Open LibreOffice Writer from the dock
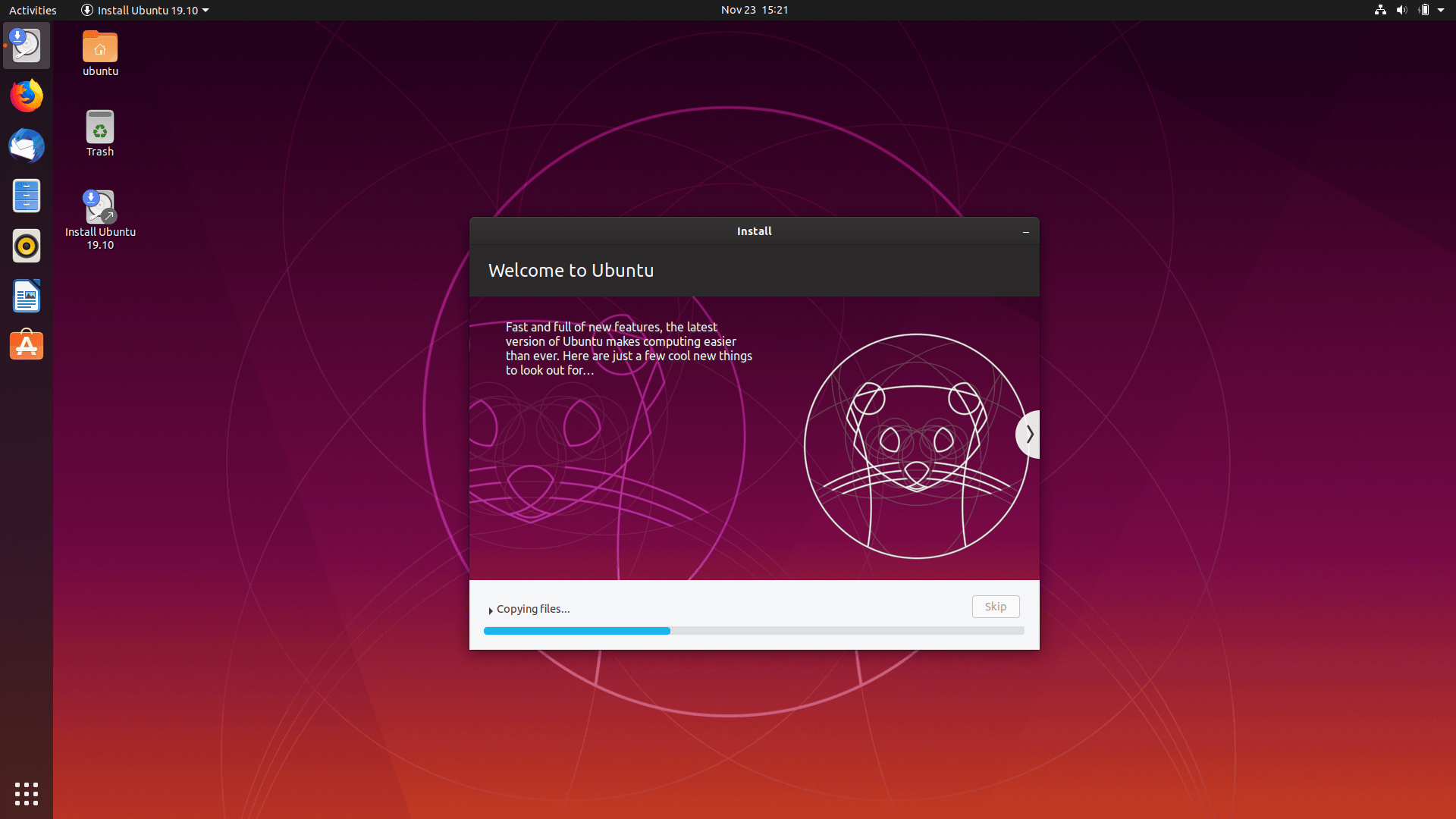The height and width of the screenshot is (819, 1456). coord(26,296)
